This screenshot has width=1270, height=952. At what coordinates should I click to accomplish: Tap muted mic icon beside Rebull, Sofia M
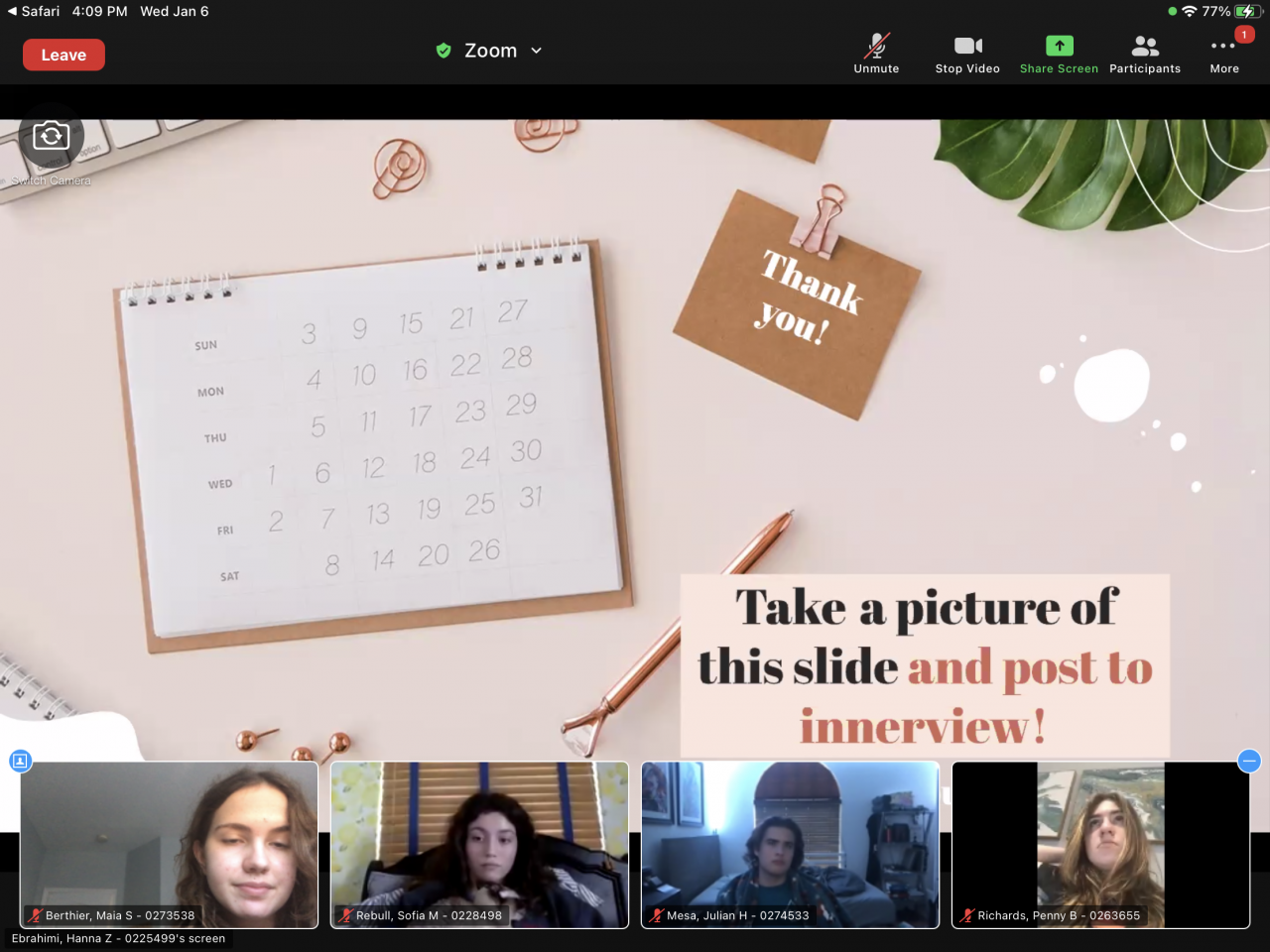[346, 915]
